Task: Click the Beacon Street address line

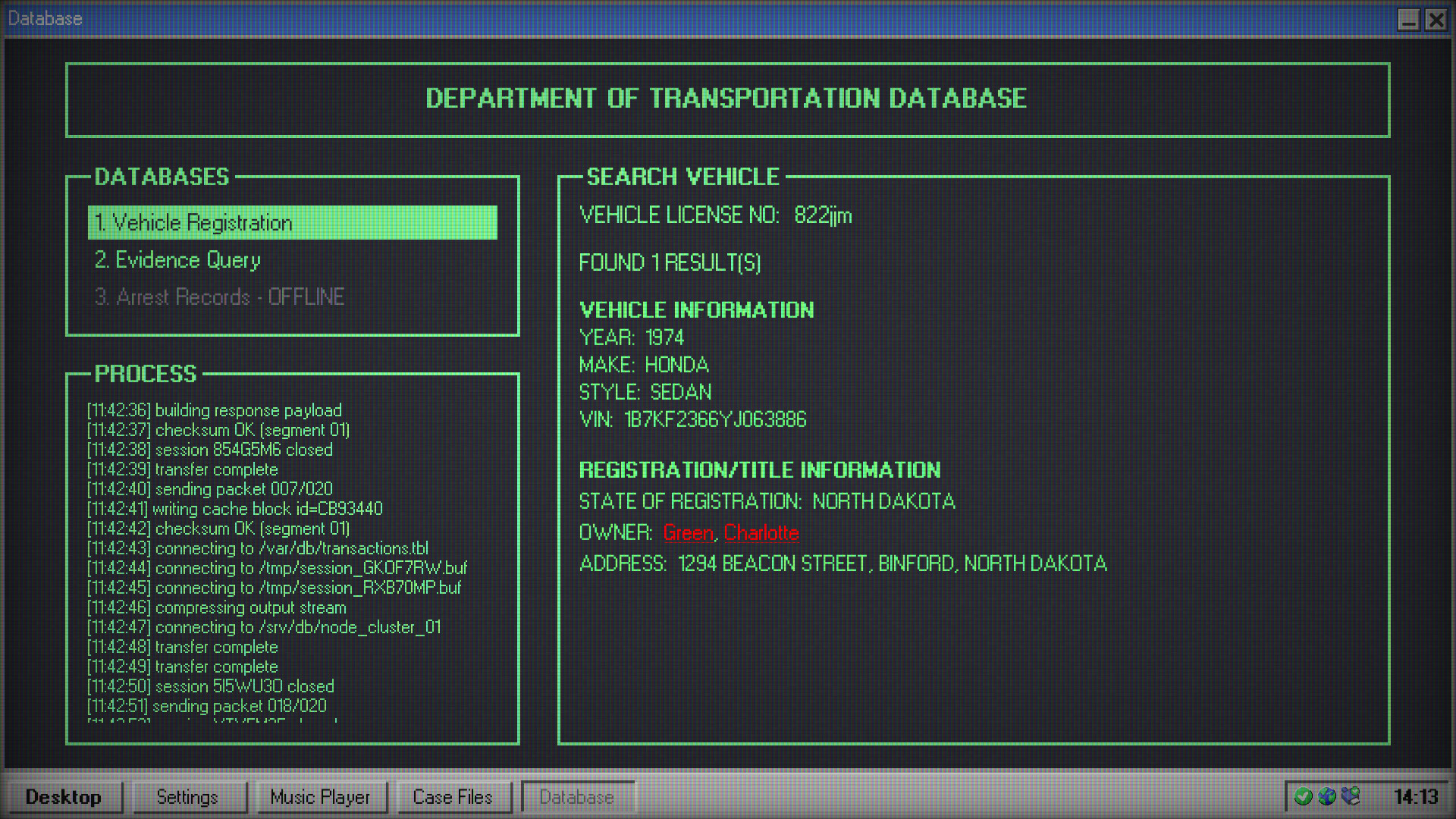Action: [892, 563]
